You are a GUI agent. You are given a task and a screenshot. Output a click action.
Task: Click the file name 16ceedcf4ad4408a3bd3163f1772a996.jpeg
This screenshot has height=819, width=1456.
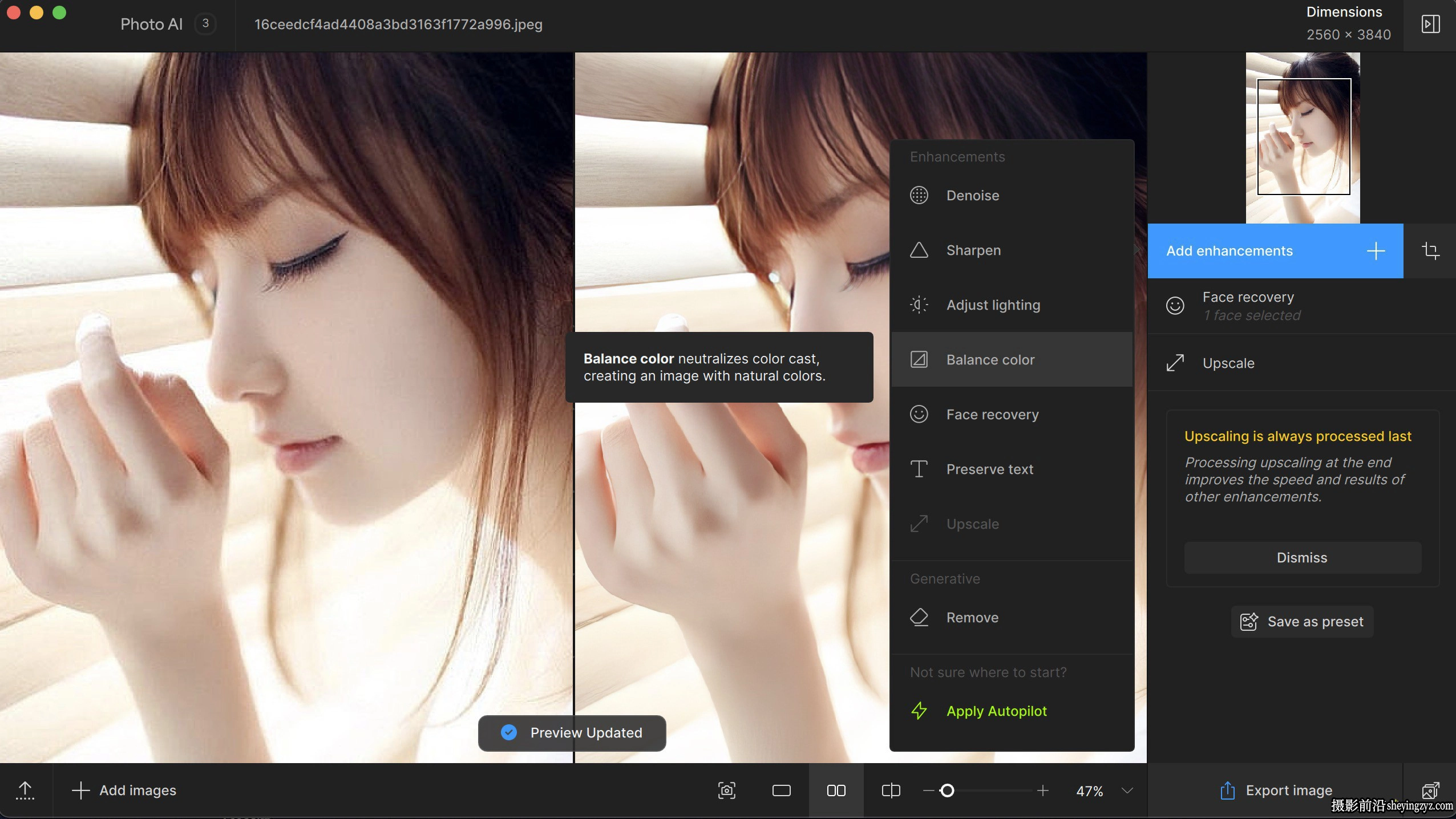point(398,24)
